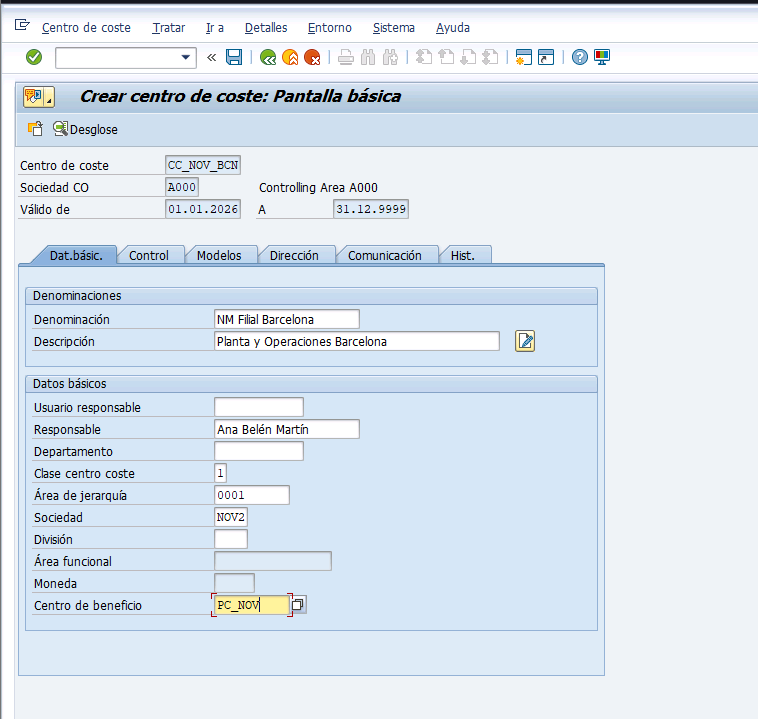Open Help question mark icon
This screenshot has height=719, width=758.
pyautogui.click(x=580, y=58)
